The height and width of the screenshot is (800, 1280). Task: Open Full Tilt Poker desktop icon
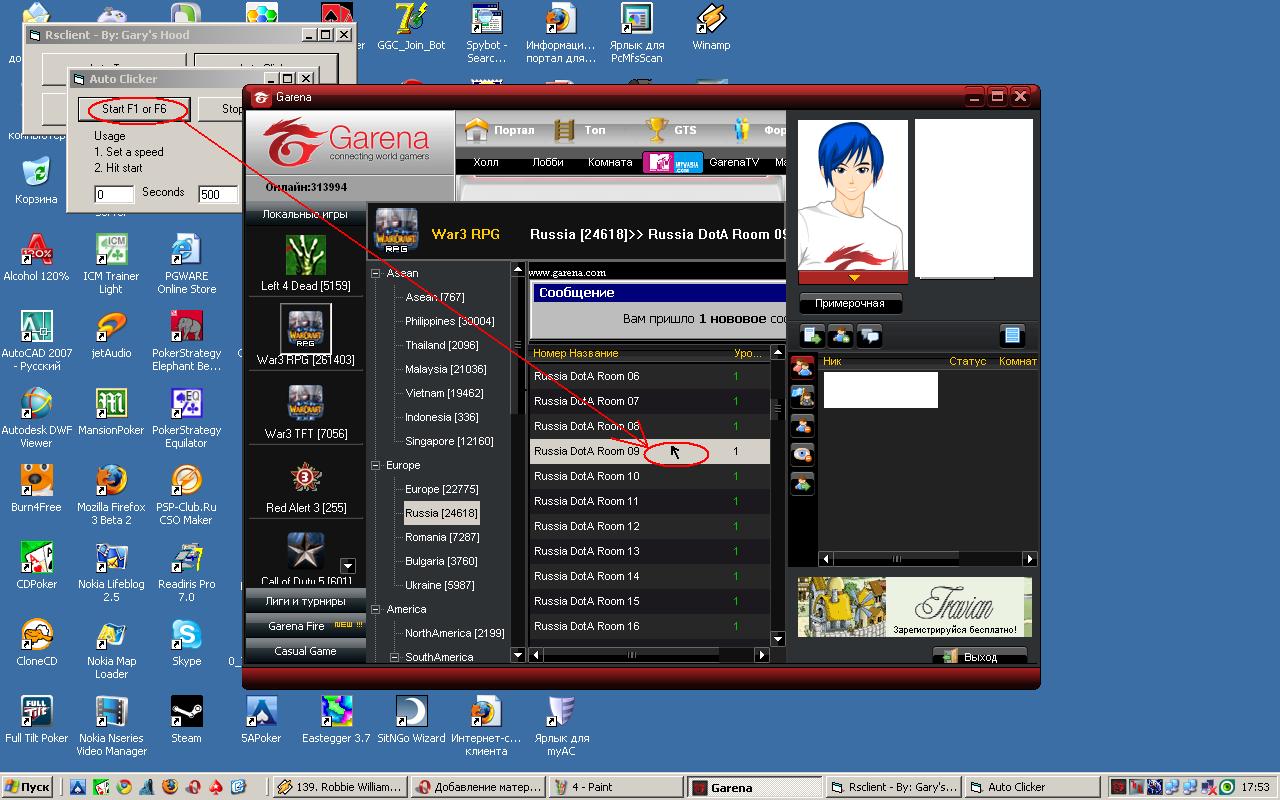tap(36, 719)
